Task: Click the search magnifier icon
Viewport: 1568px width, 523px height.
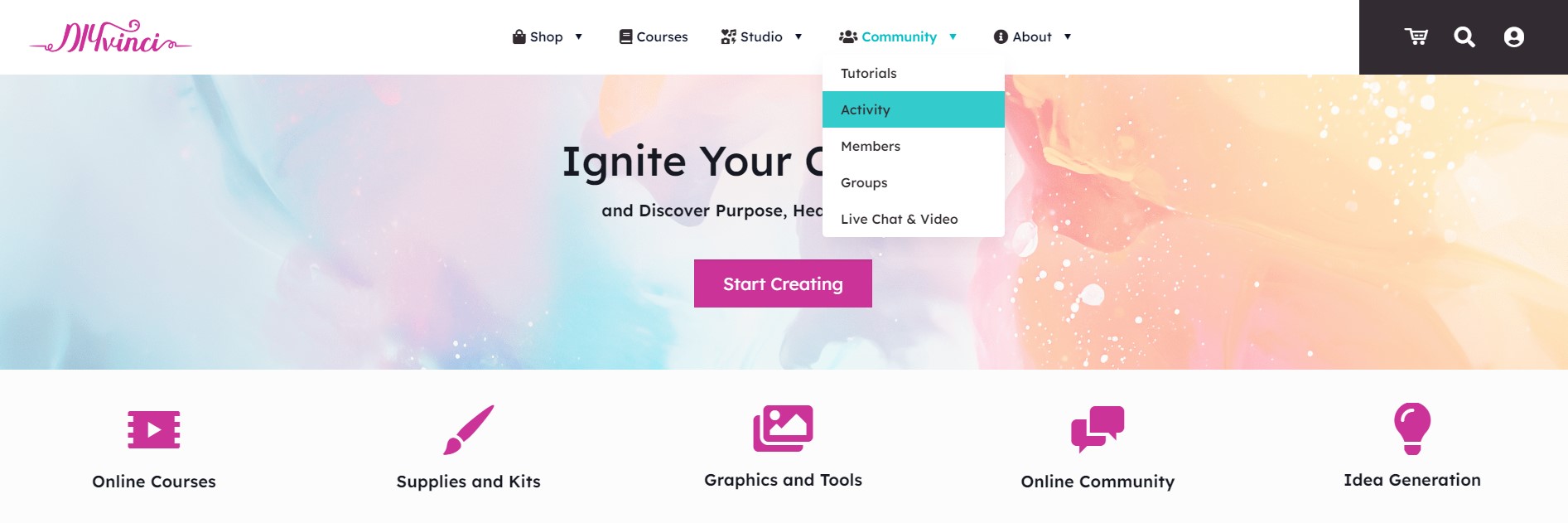Action: tap(1464, 36)
